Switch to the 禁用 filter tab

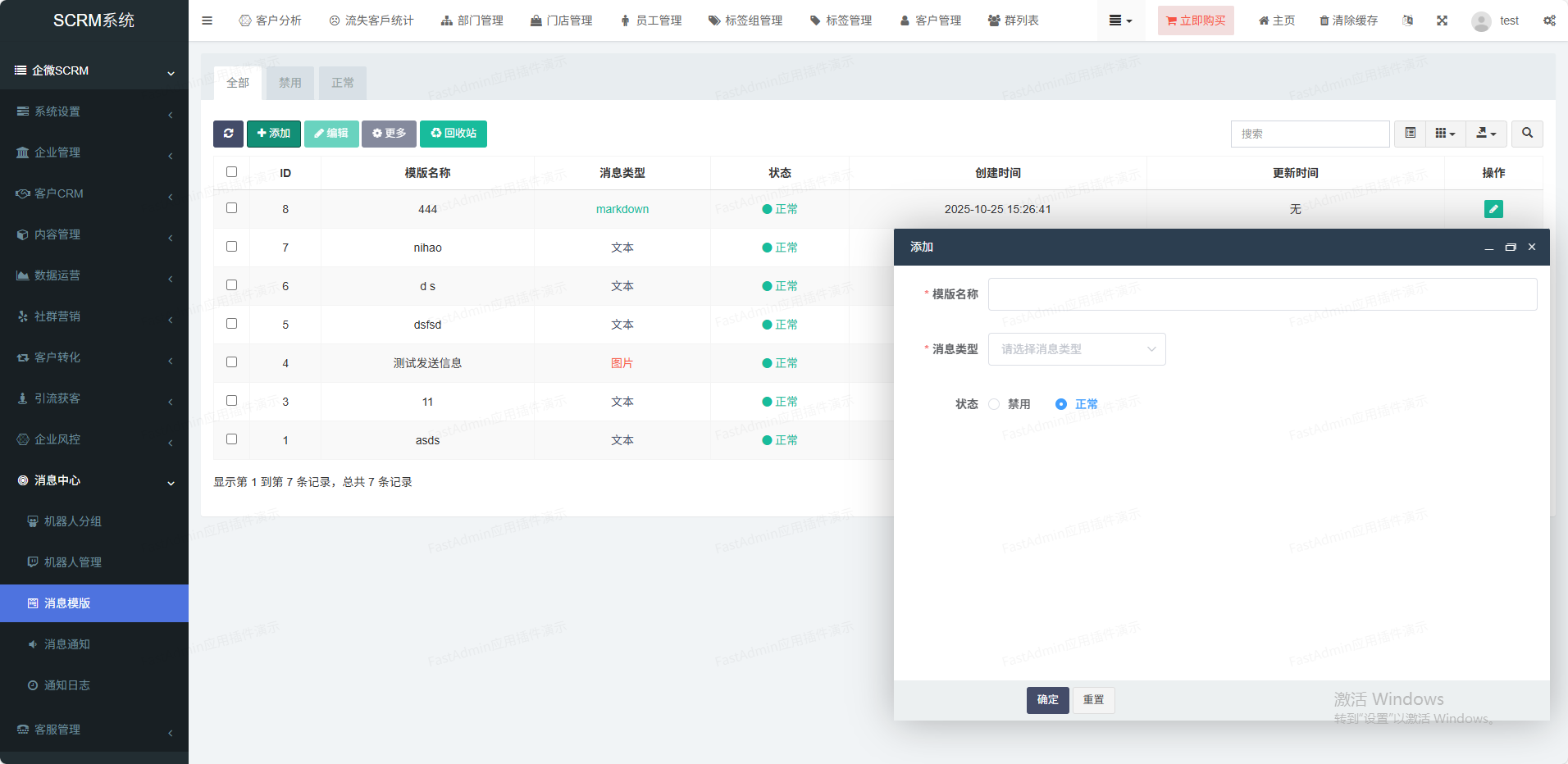pos(289,83)
